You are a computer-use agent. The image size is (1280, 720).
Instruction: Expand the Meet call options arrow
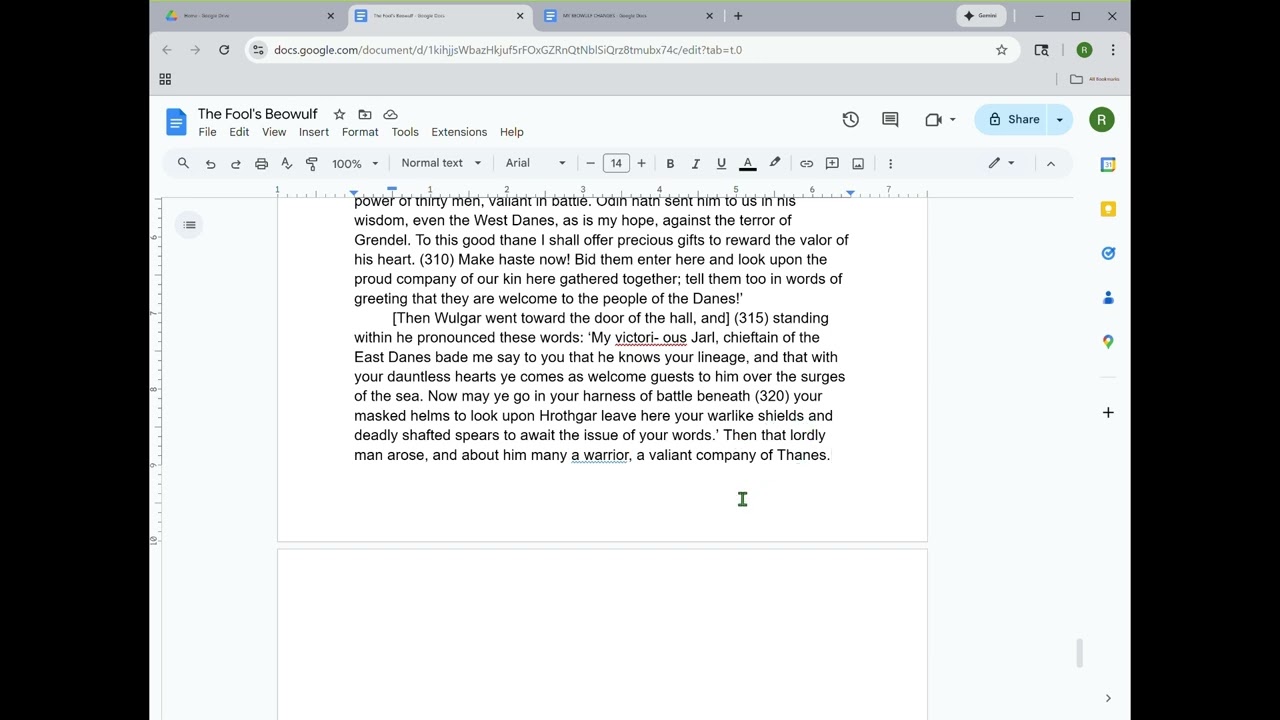[x=952, y=120]
